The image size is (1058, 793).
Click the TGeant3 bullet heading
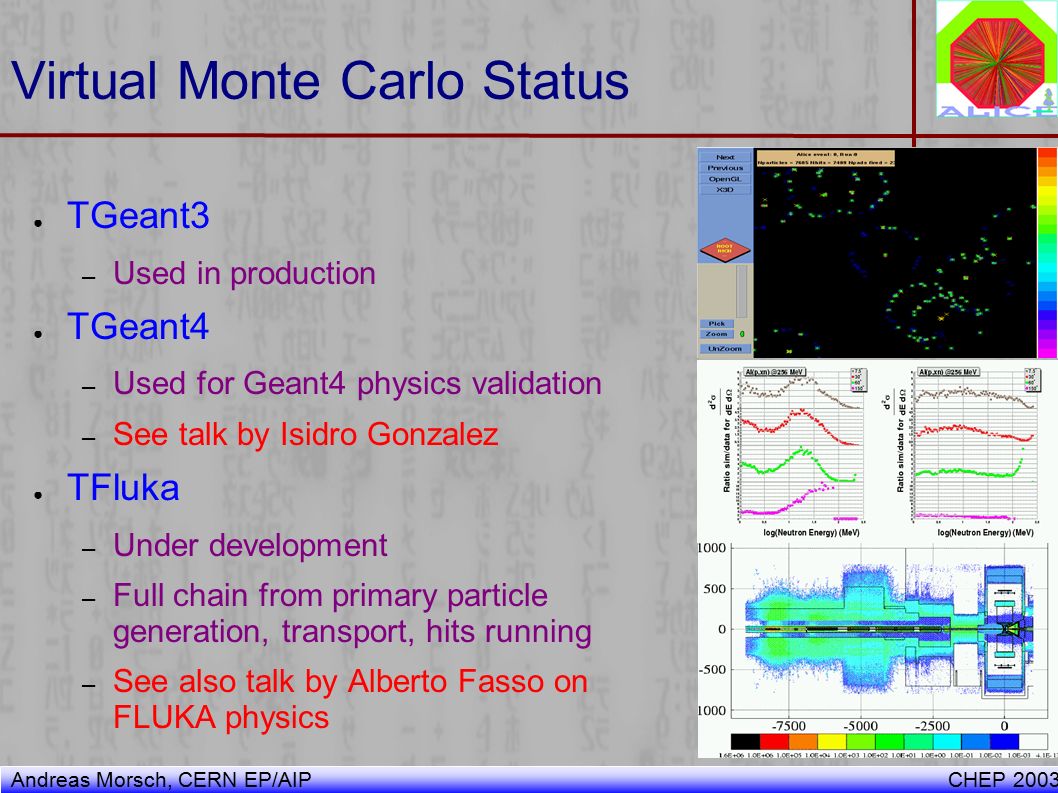coord(138,215)
